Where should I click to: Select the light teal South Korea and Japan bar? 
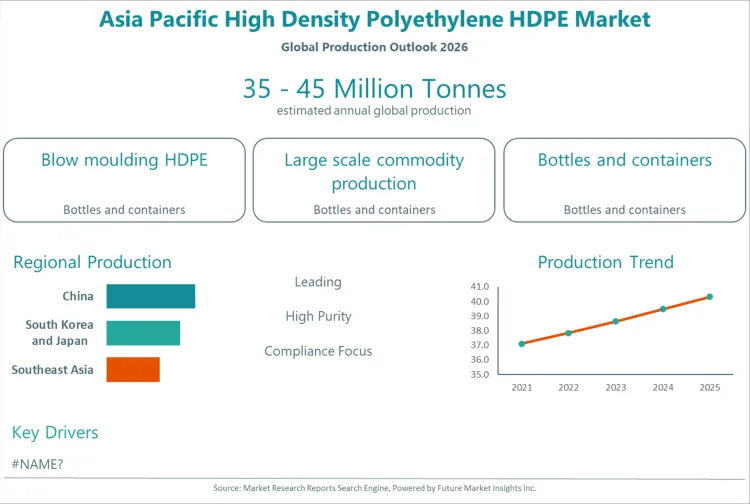(143, 333)
